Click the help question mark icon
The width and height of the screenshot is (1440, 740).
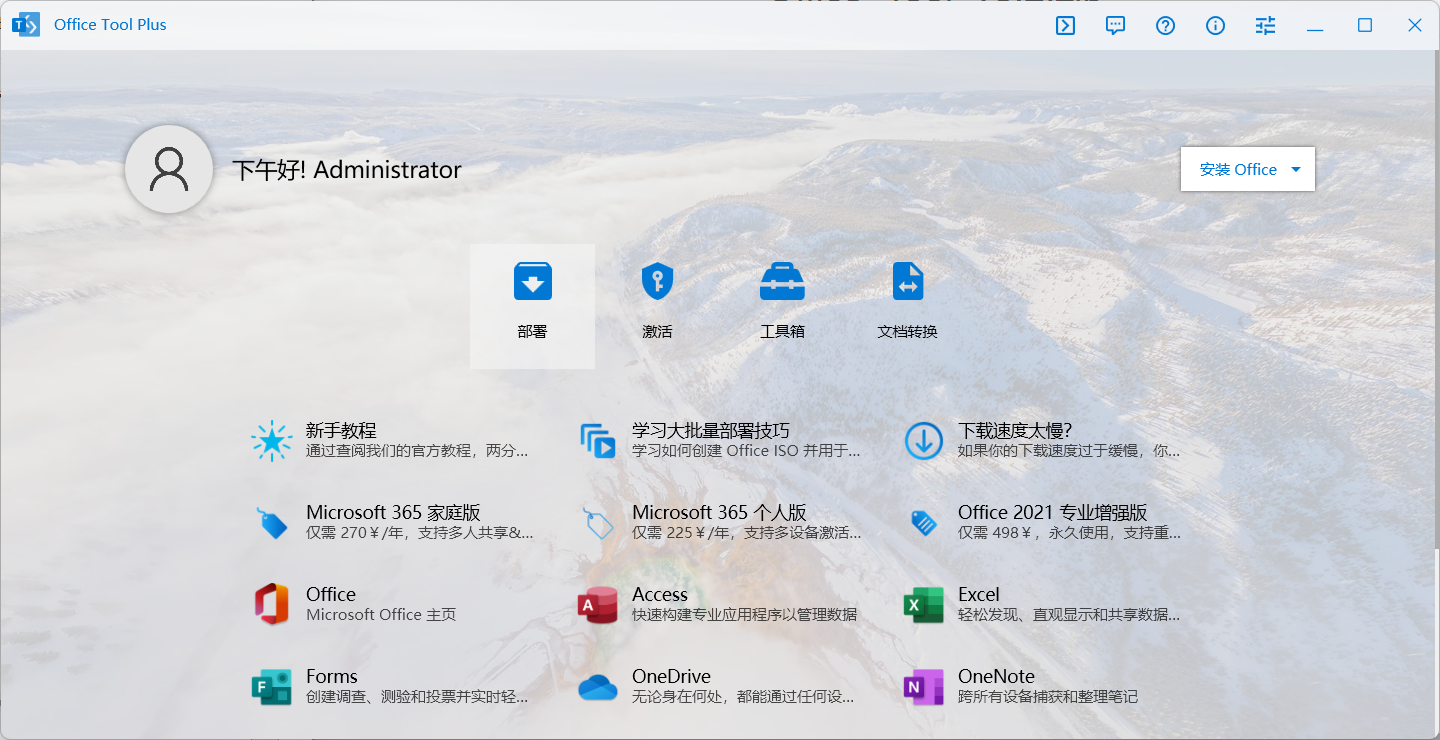click(1165, 26)
